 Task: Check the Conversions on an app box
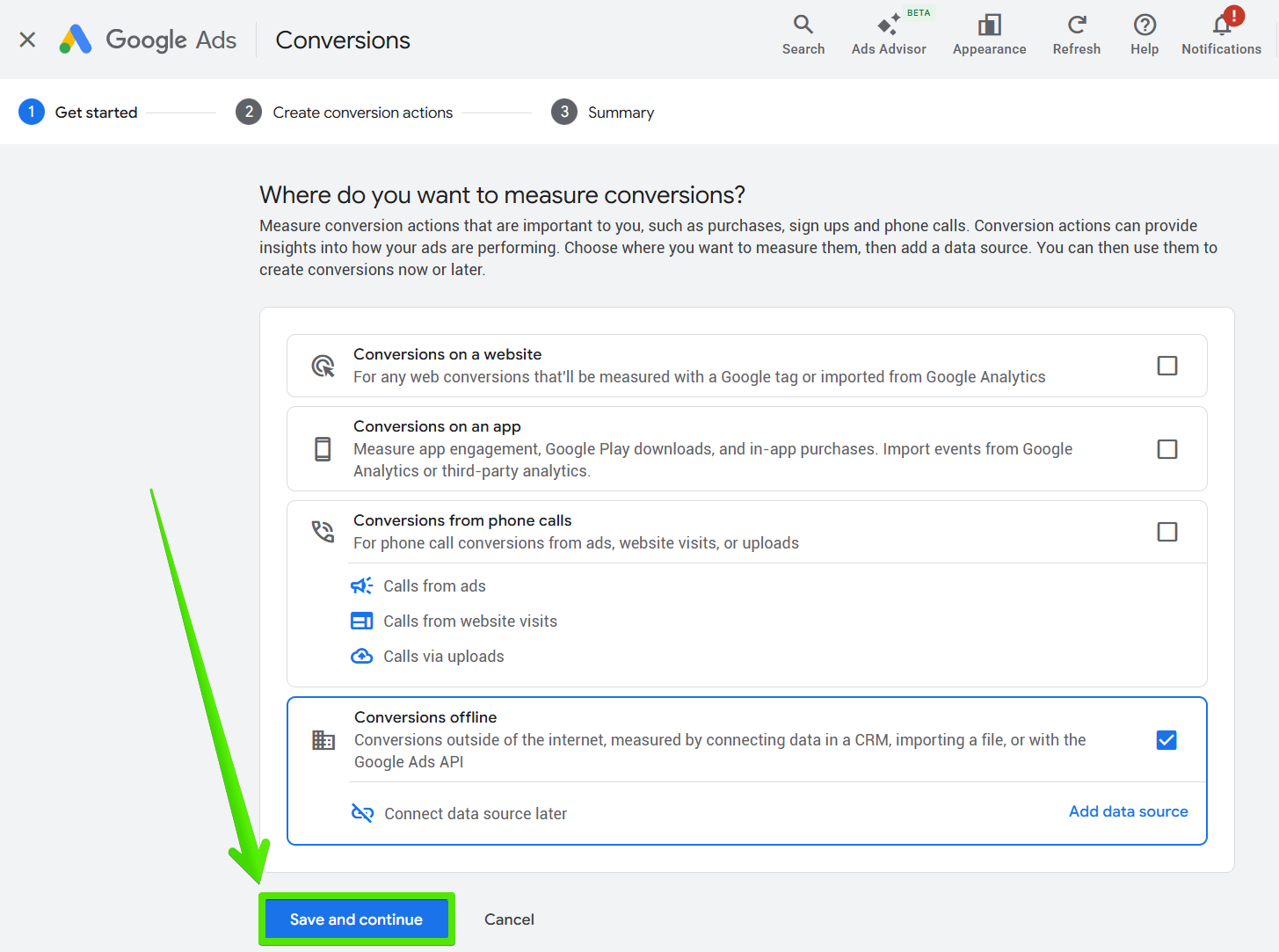click(1166, 449)
